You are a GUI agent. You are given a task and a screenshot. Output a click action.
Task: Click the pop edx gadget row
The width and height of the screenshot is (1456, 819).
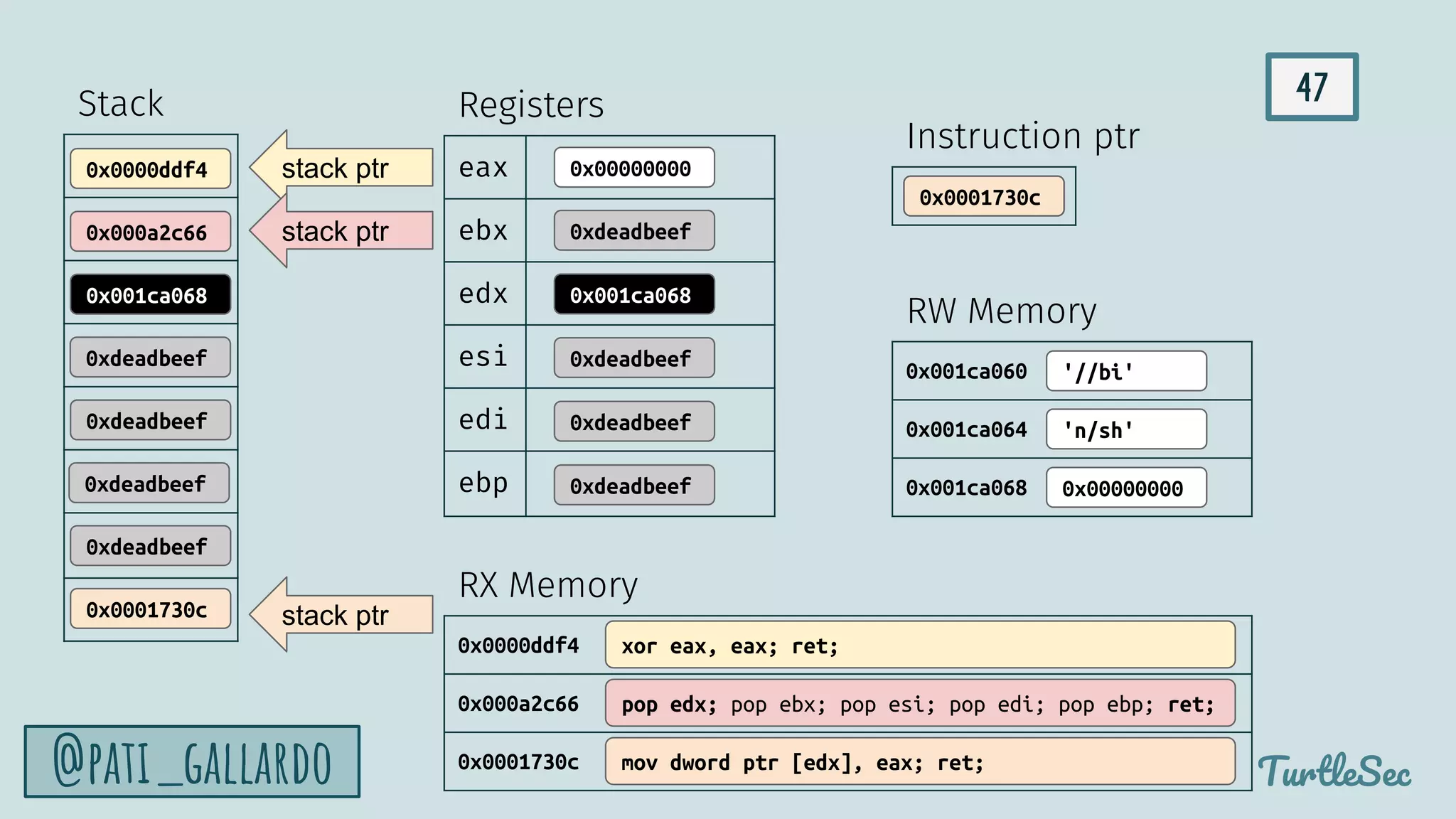[920, 704]
